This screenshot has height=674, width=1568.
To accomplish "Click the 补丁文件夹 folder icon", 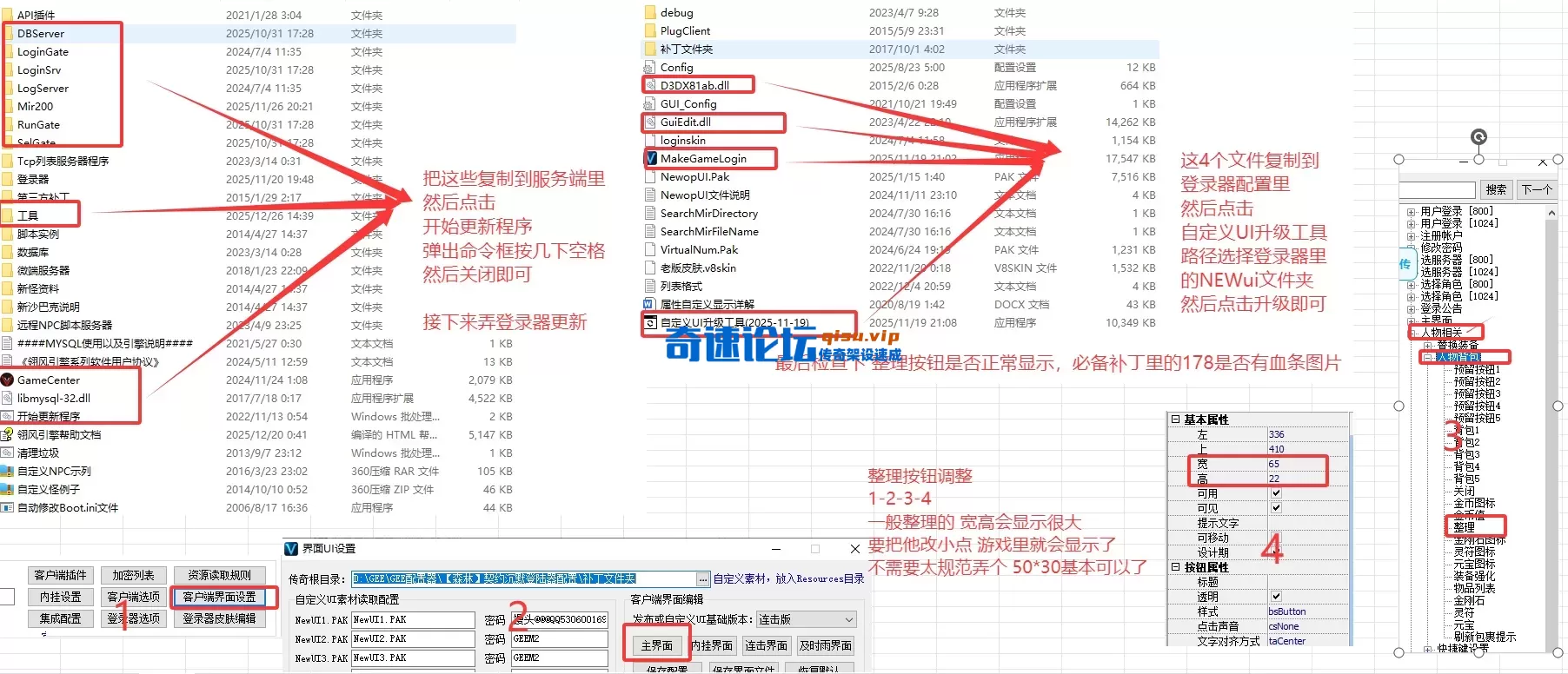I will click(x=650, y=49).
